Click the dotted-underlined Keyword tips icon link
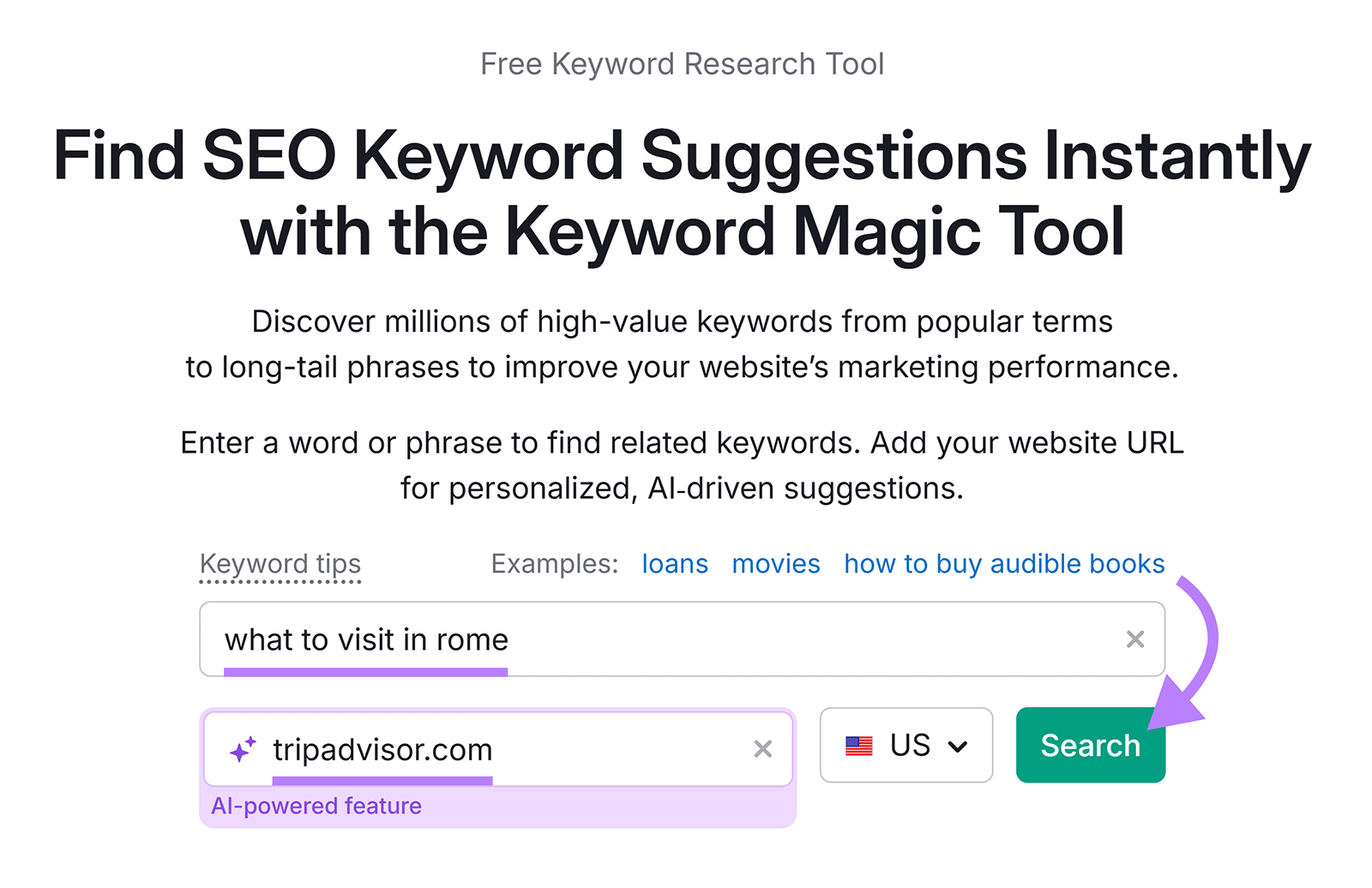 point(280,563)
